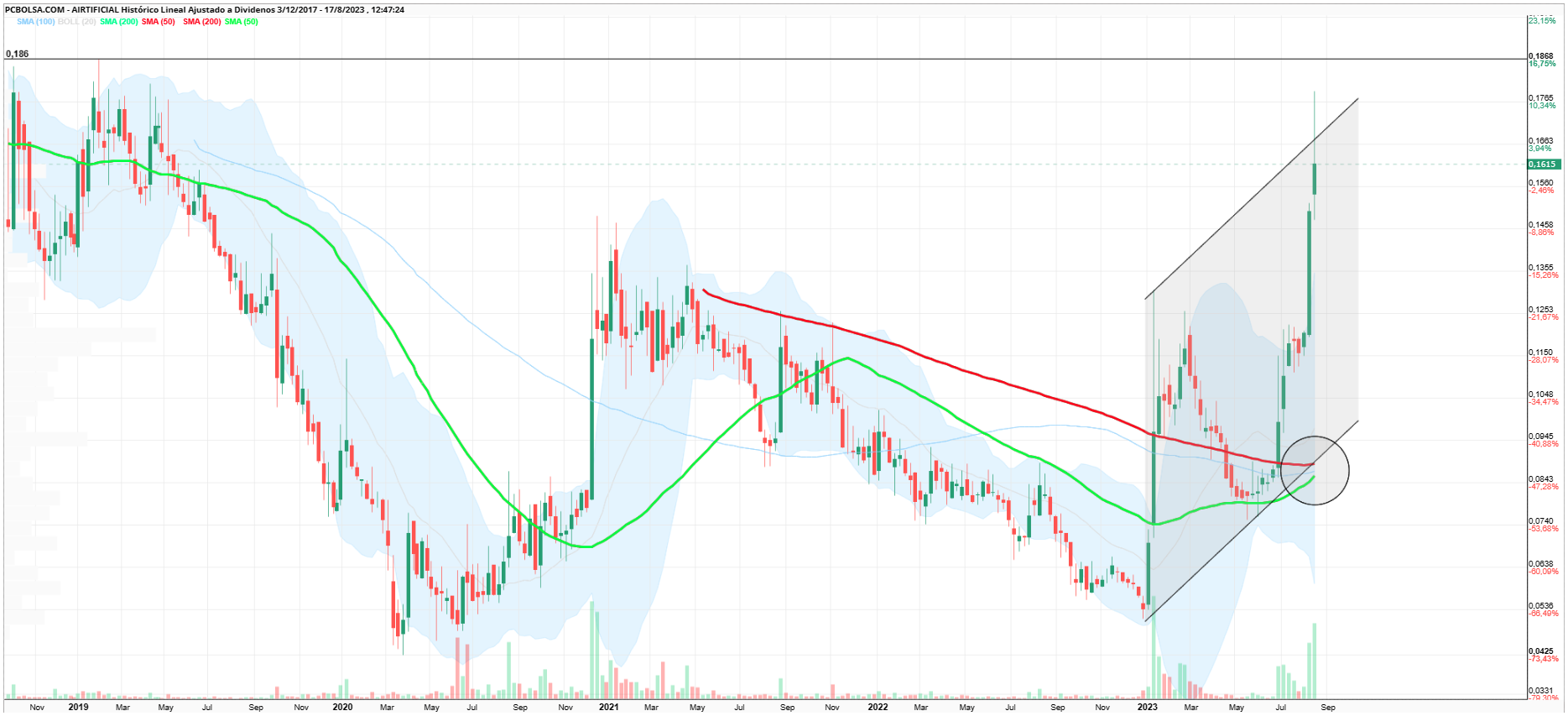
Task: Click the 0,0843 price axis label
Action: (1541, 479)
